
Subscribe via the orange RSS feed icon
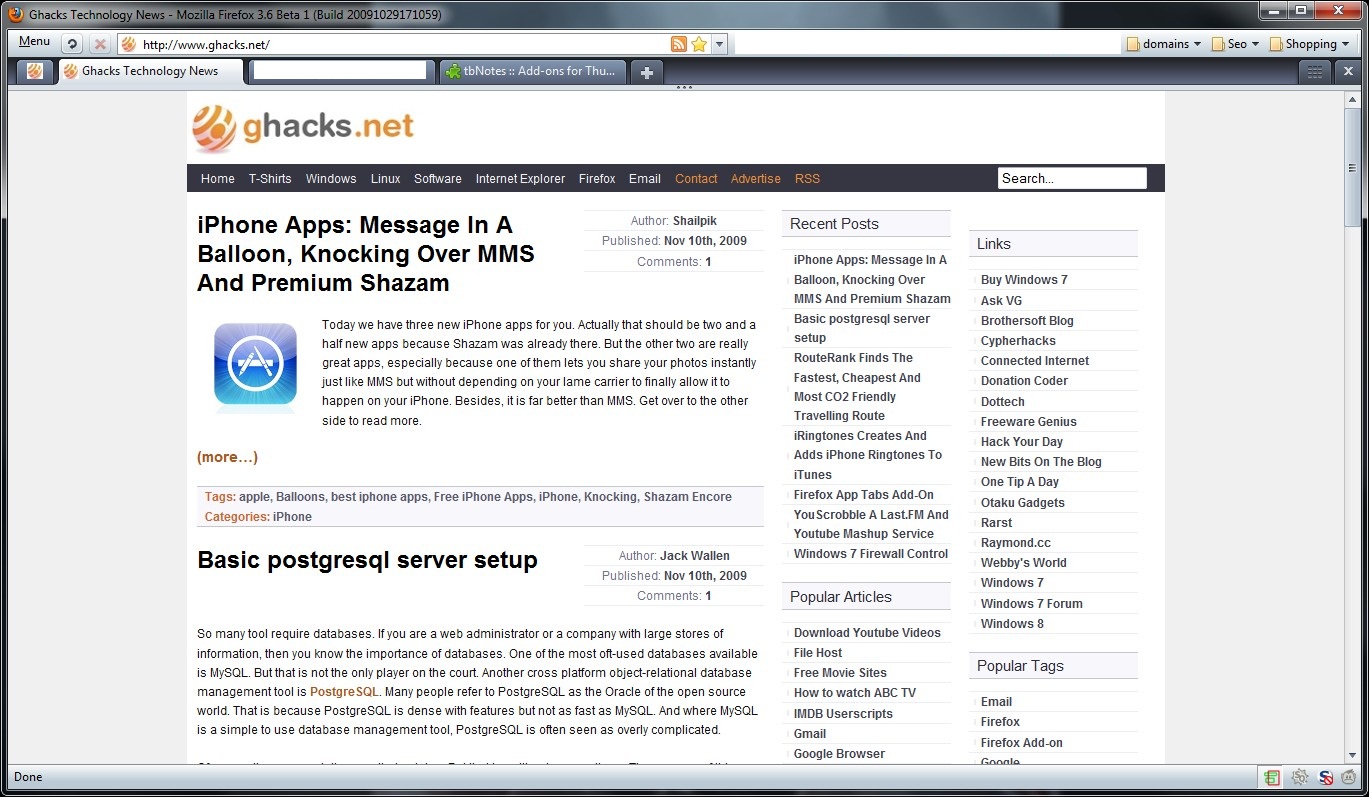(x=679, y=44)
